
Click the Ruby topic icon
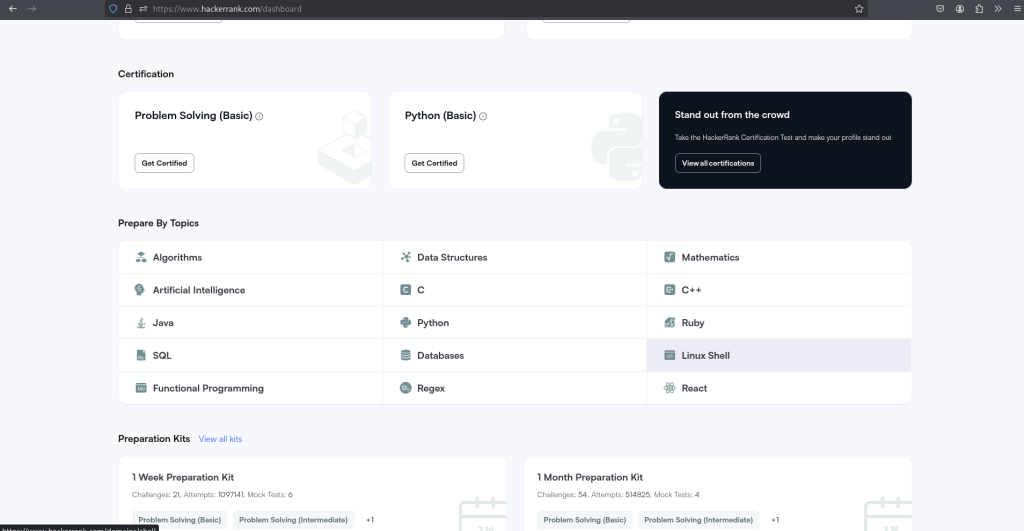point(669,323)
